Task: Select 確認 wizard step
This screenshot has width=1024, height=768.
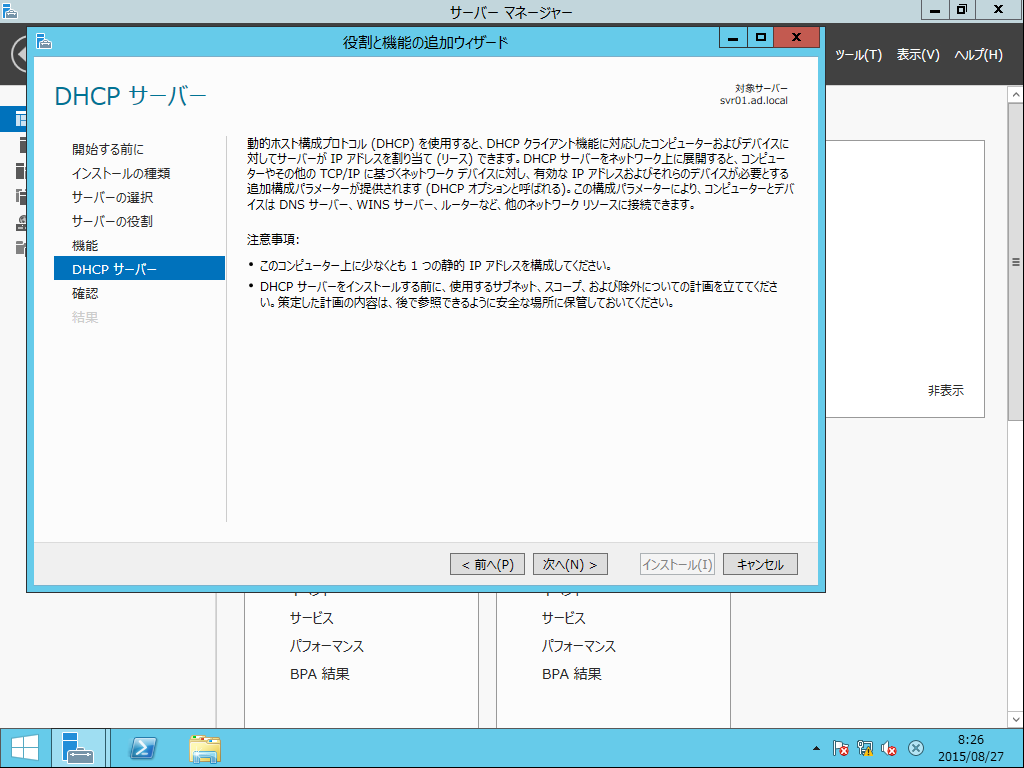Action: (85, 293)
